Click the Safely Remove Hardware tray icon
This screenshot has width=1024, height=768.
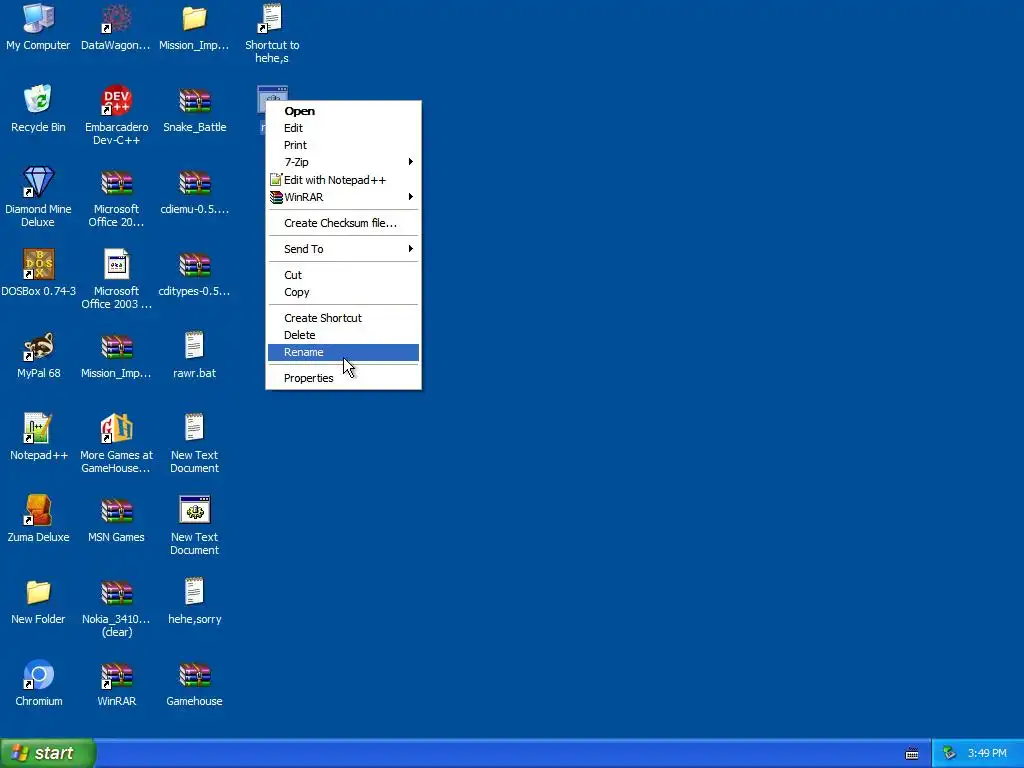[950, 754]
